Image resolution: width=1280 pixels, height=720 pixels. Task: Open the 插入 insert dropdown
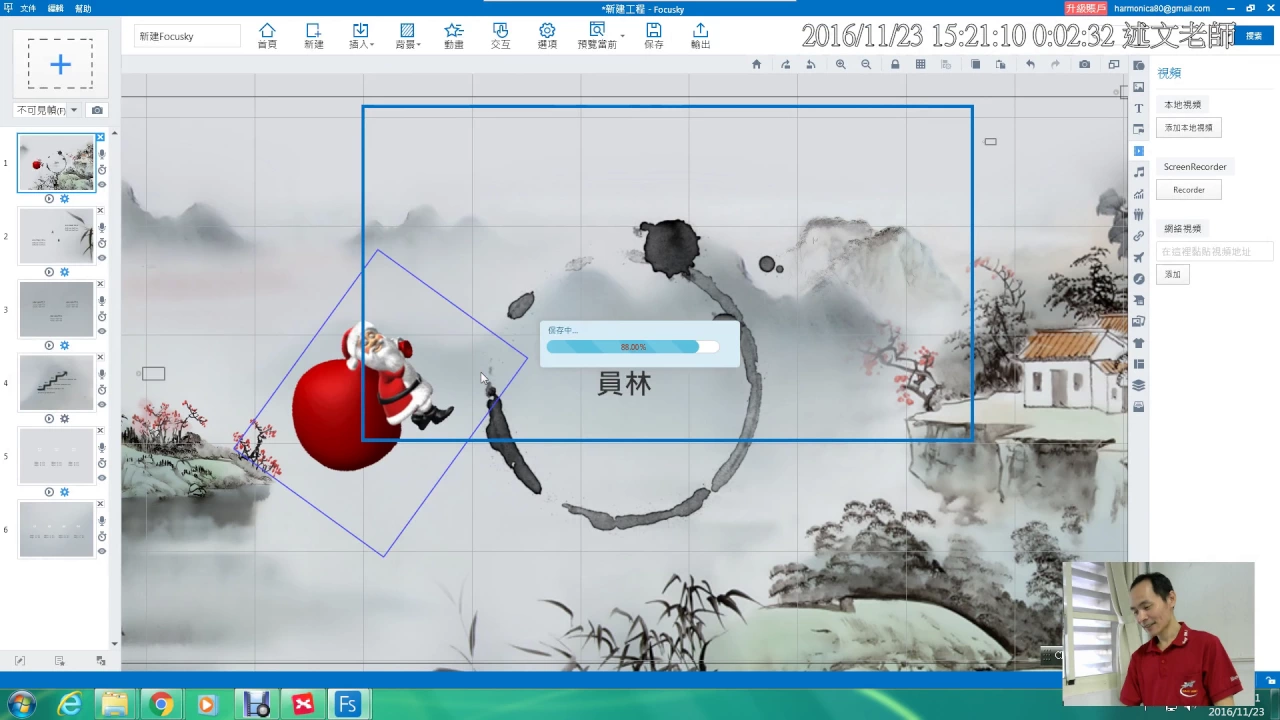[361, 36]
